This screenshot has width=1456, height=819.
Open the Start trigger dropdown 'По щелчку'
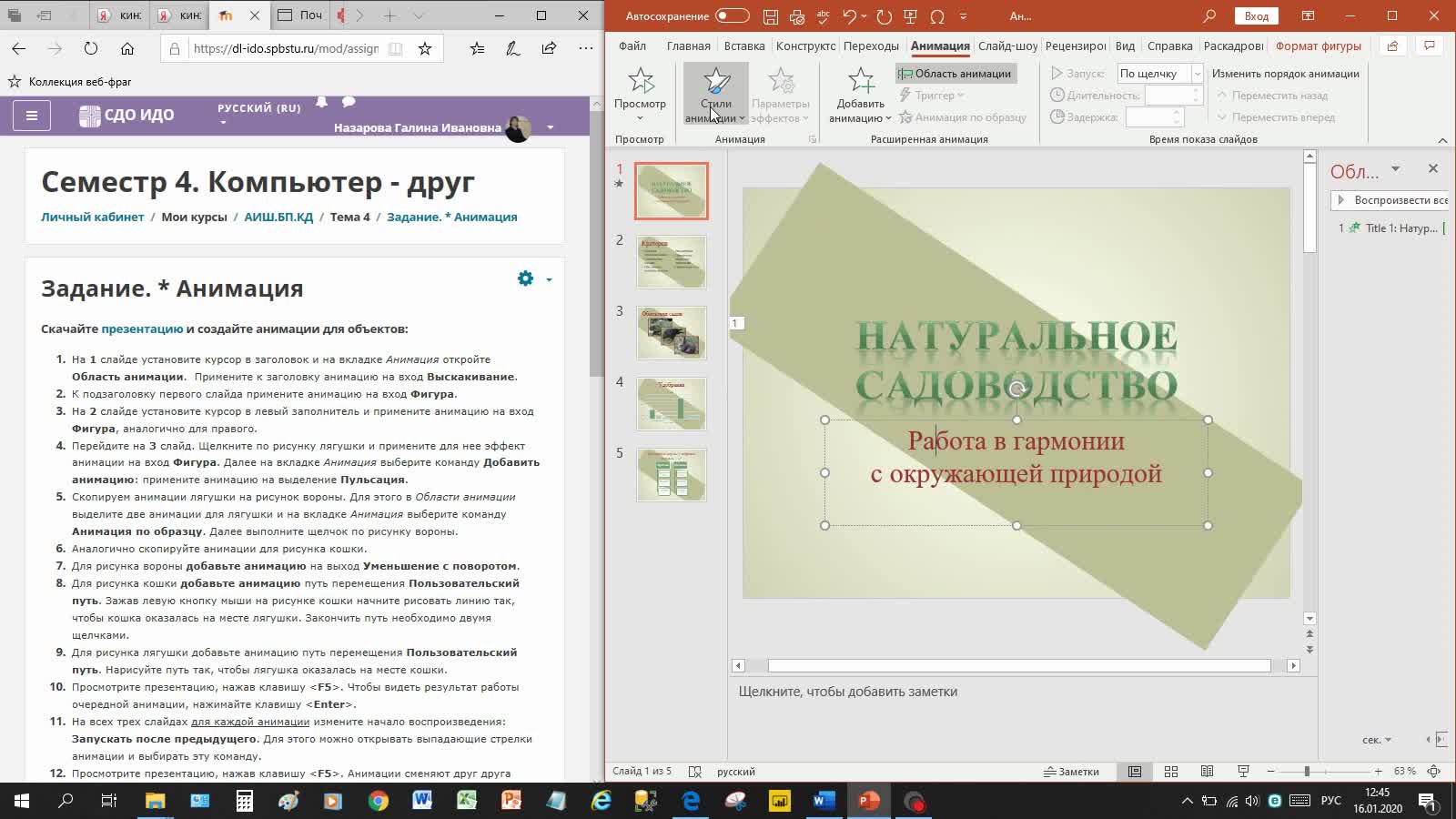(1159, 74)
